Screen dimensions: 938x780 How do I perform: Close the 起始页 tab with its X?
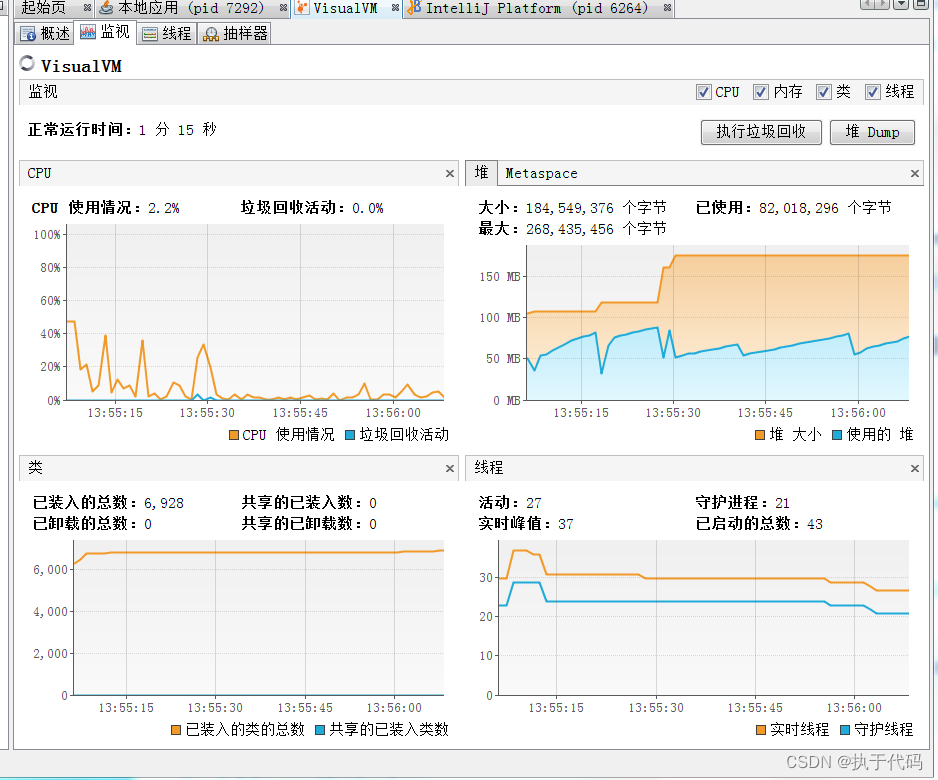(x=87, y=8)
